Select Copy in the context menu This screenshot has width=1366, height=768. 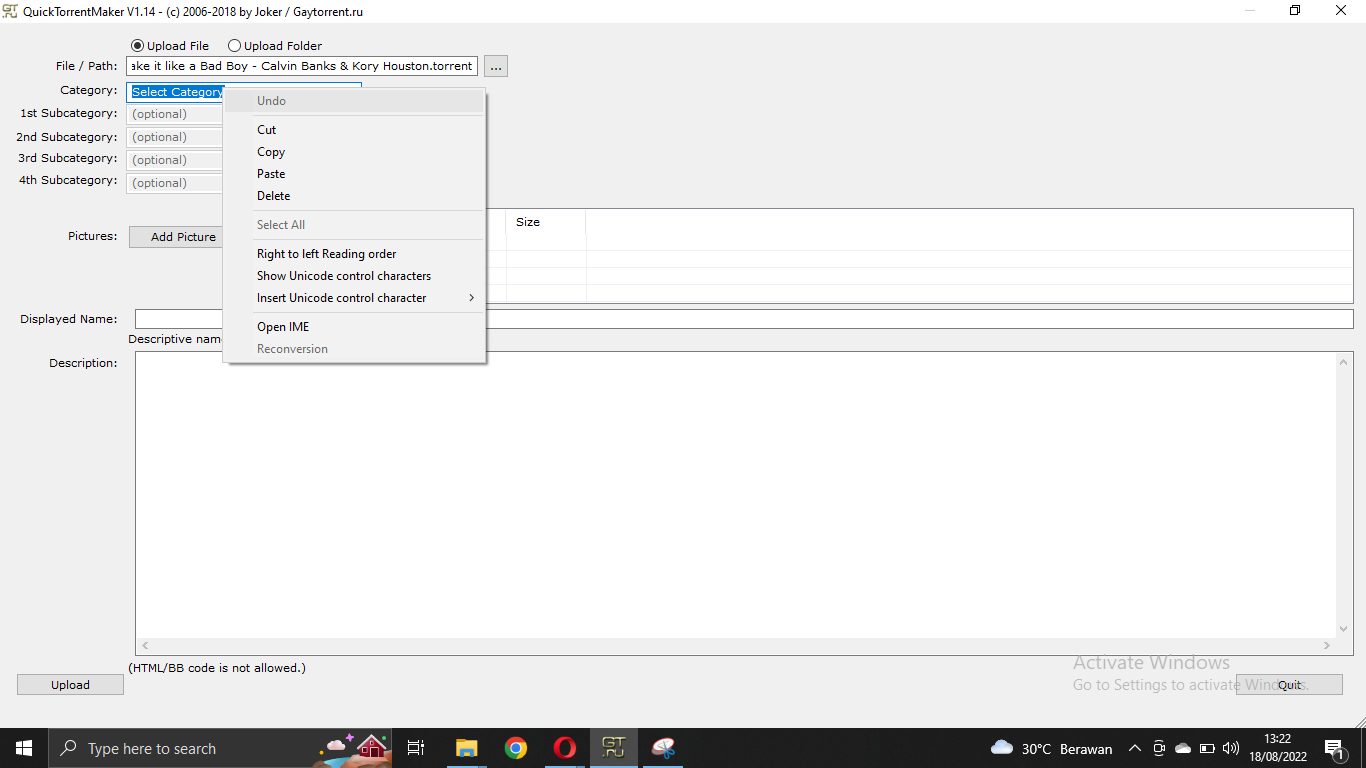click(x=271, y=152)
